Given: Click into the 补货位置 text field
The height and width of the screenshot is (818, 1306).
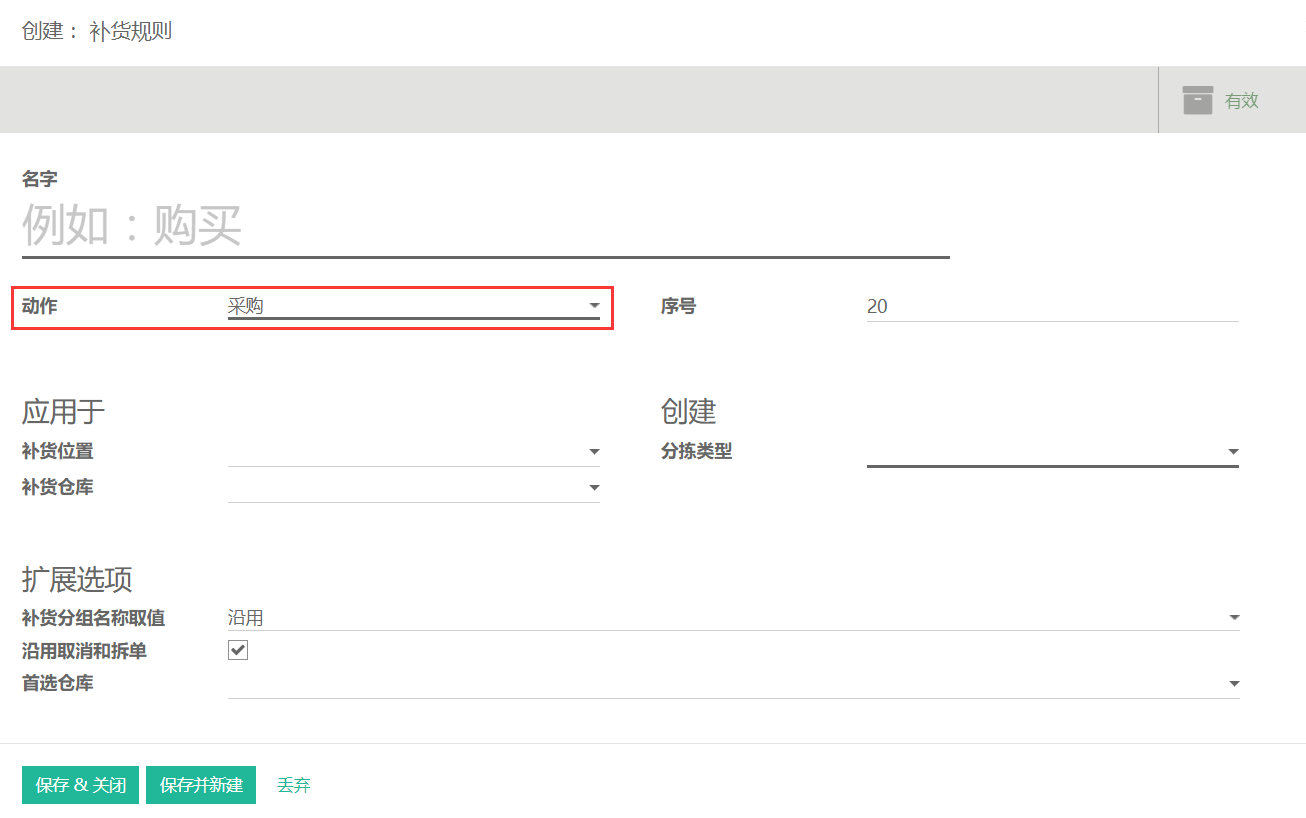Looking at the screenshot, I should [x=406, y=452].
